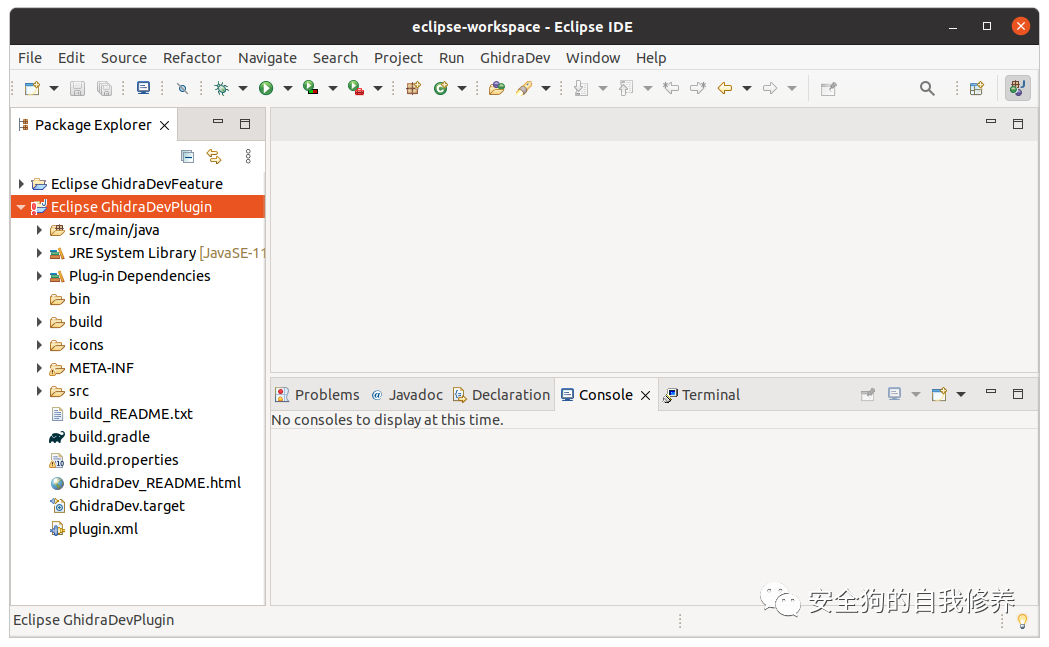Click the yellow Back navigation arrow

725,88
